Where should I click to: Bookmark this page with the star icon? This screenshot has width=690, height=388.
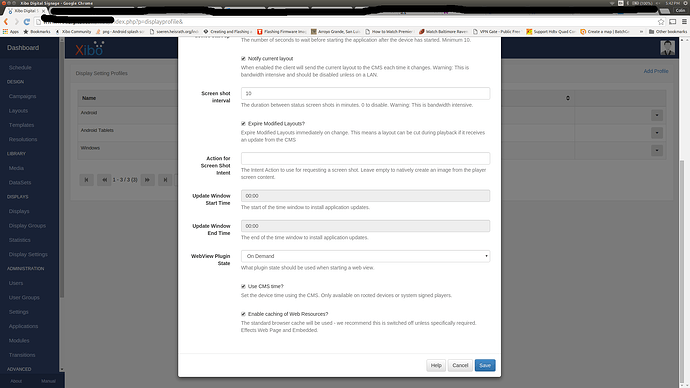pos(661,22)
